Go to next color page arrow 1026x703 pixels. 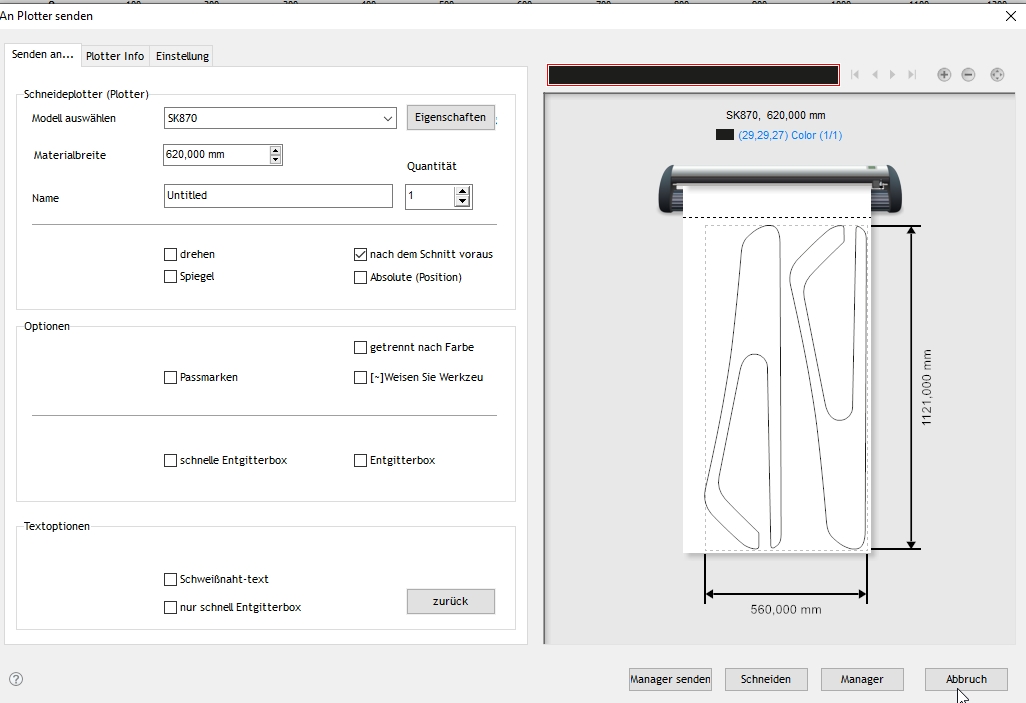click(x=893, y=75)
